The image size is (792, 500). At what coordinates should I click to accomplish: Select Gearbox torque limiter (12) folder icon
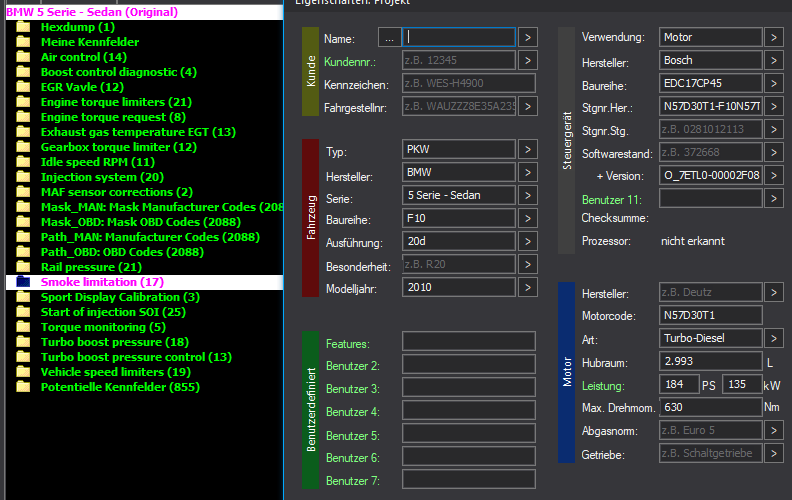pos(23,147)
